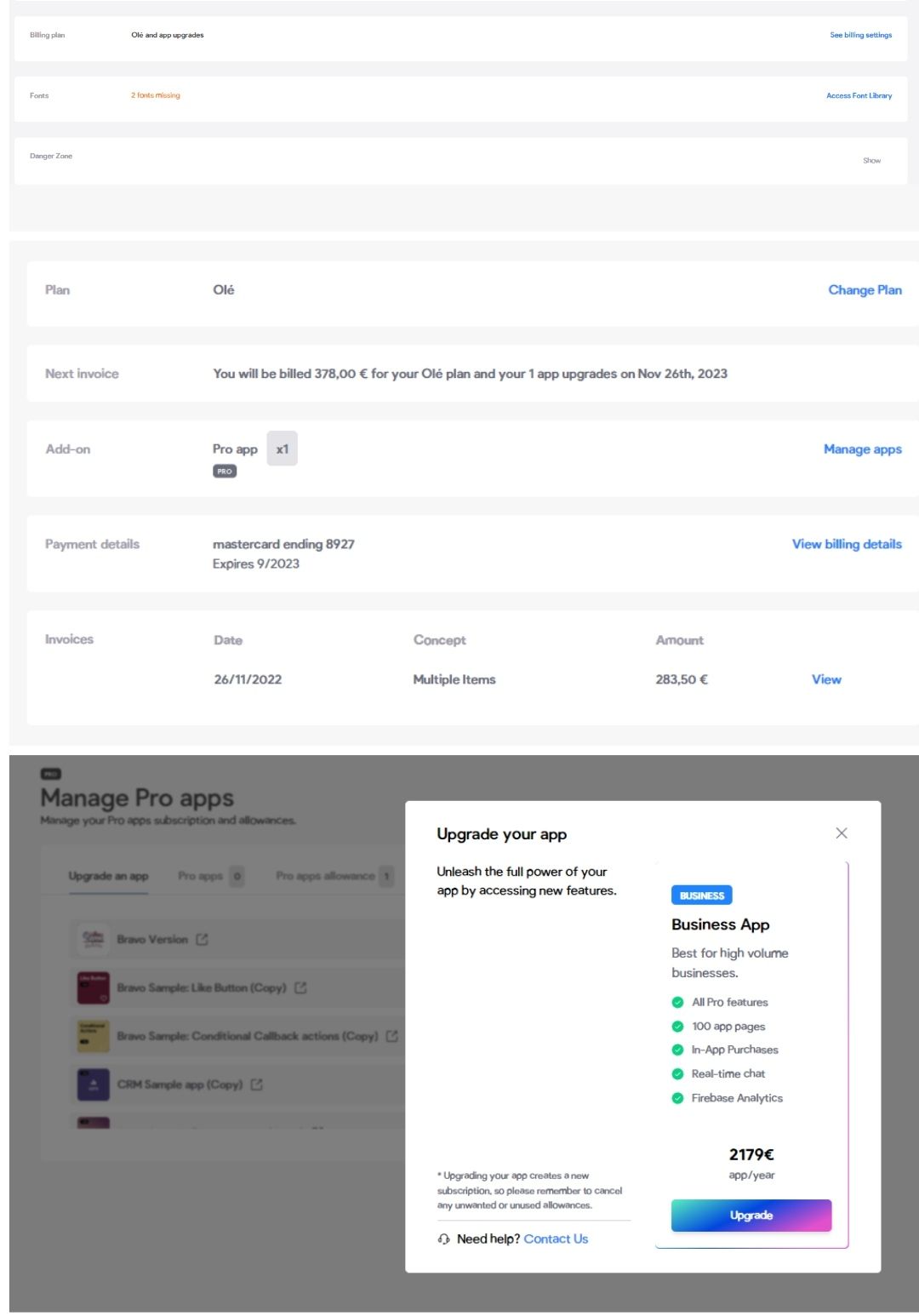Click the headset icon beside Need help?
919x1316 pixels.
pyautogui.click(x=444, y=1239)
